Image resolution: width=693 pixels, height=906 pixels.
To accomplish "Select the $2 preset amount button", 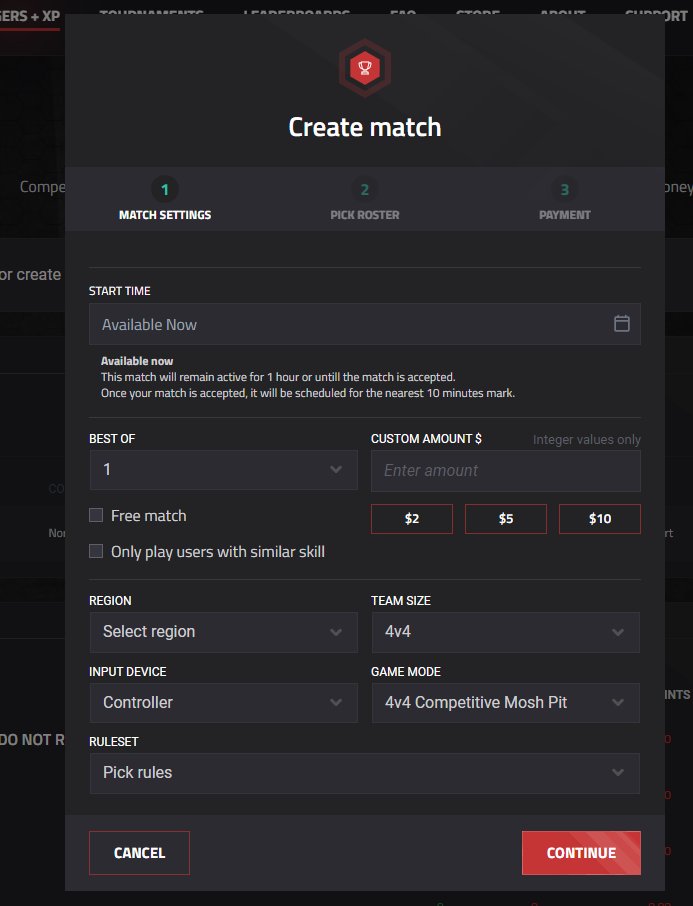I will pos(412,519).
